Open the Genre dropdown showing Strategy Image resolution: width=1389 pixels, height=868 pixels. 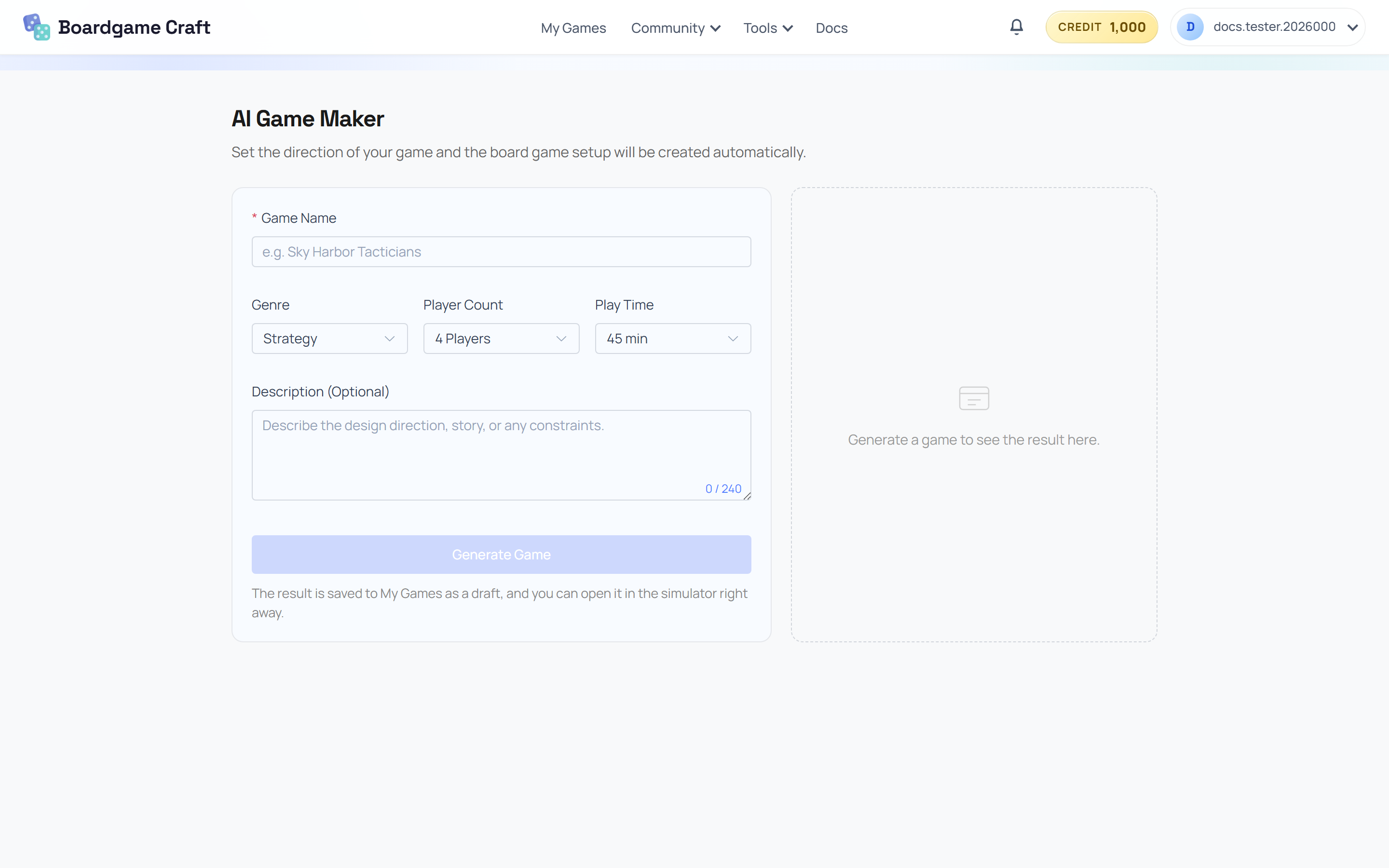click(x=329, y=338)
